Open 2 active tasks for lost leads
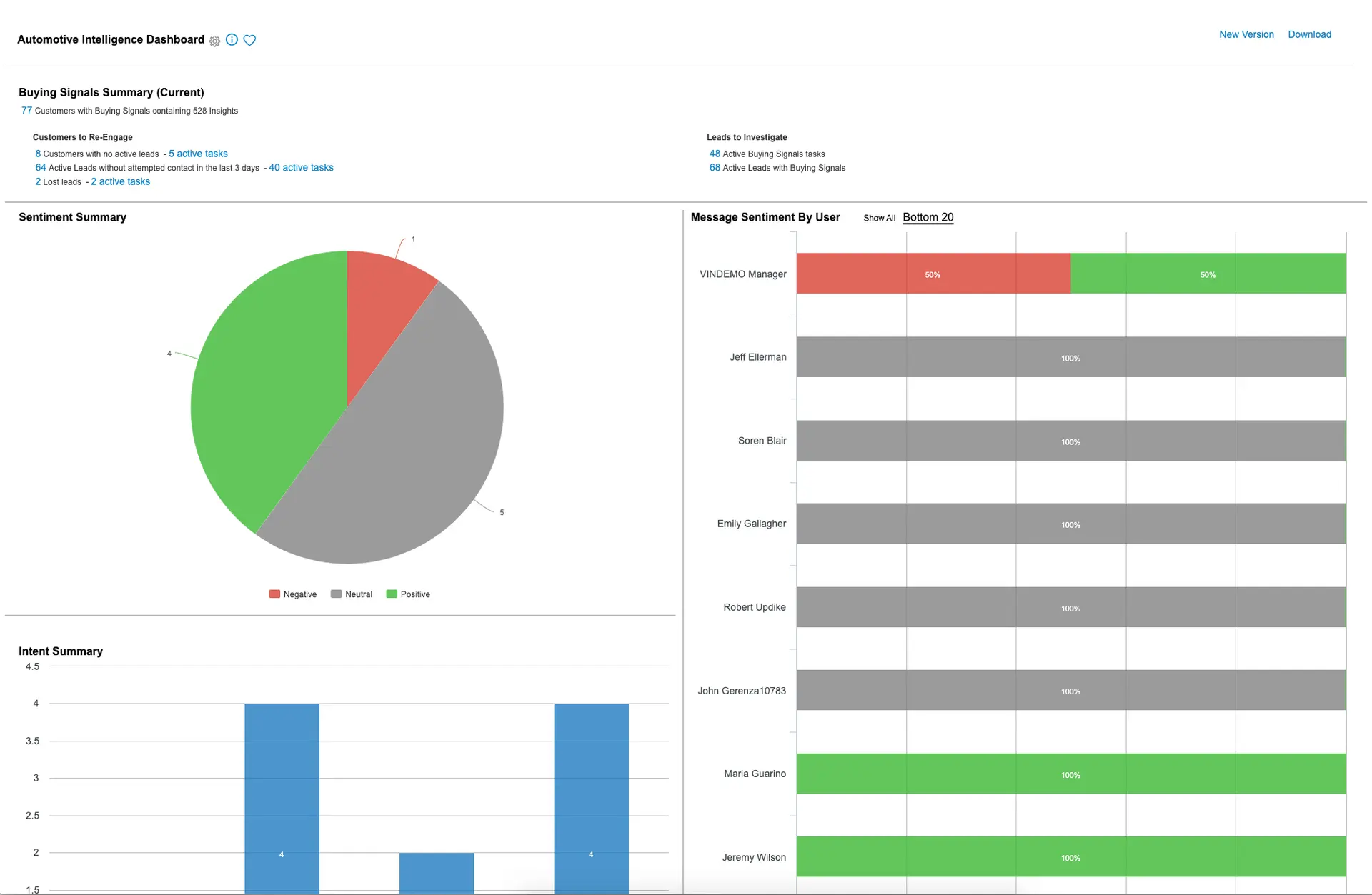 pos(120,181)
